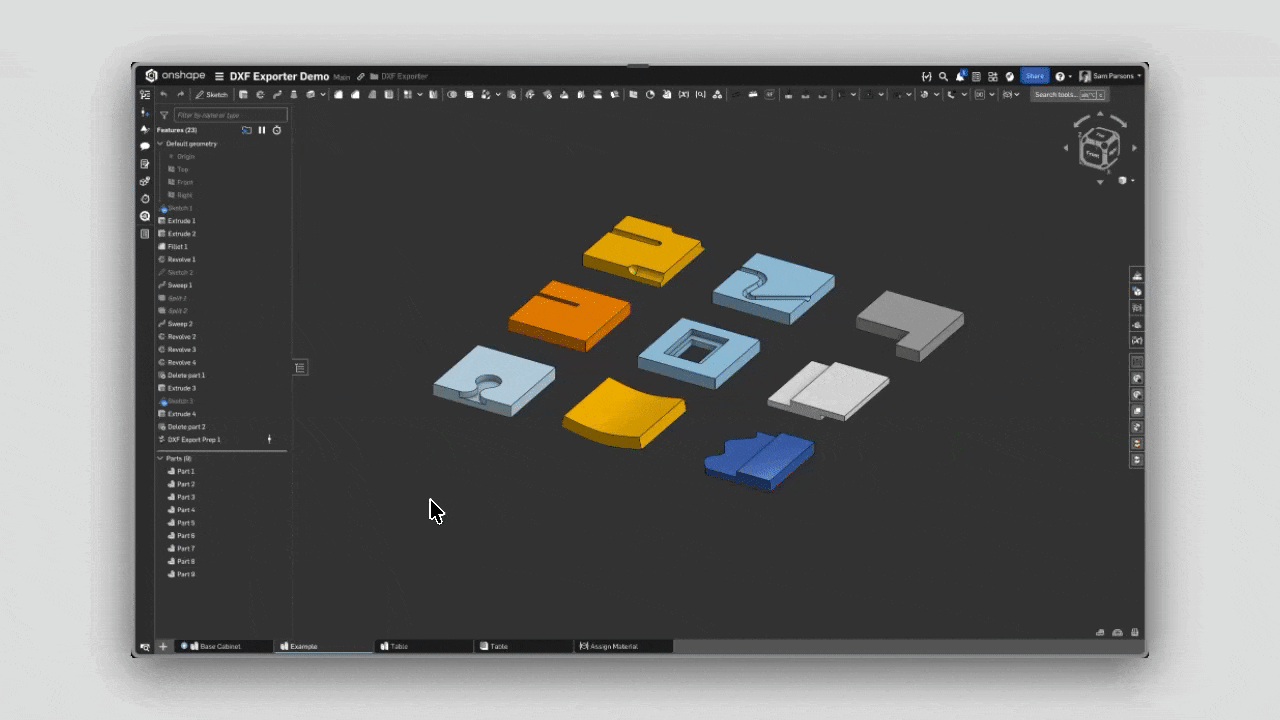Open the Help menu dropdown
The width and height of the screenshot is (1280, 720).
click(1063, 76)
